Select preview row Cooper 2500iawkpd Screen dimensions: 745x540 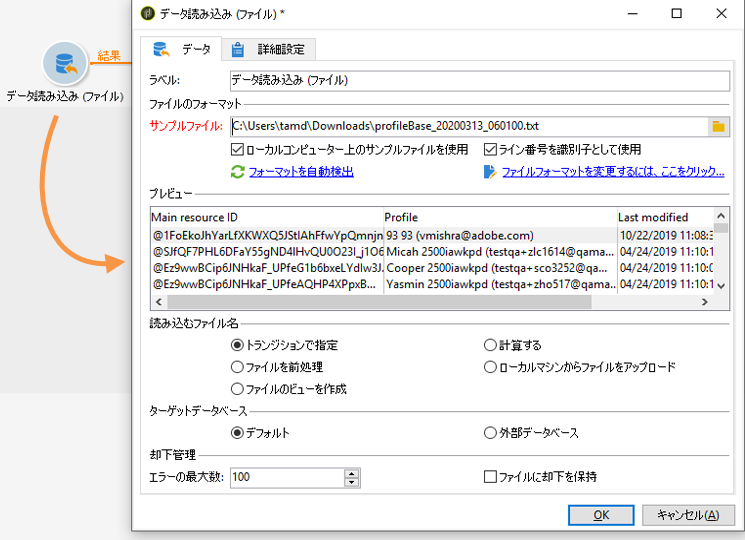(x=432, y=268)
